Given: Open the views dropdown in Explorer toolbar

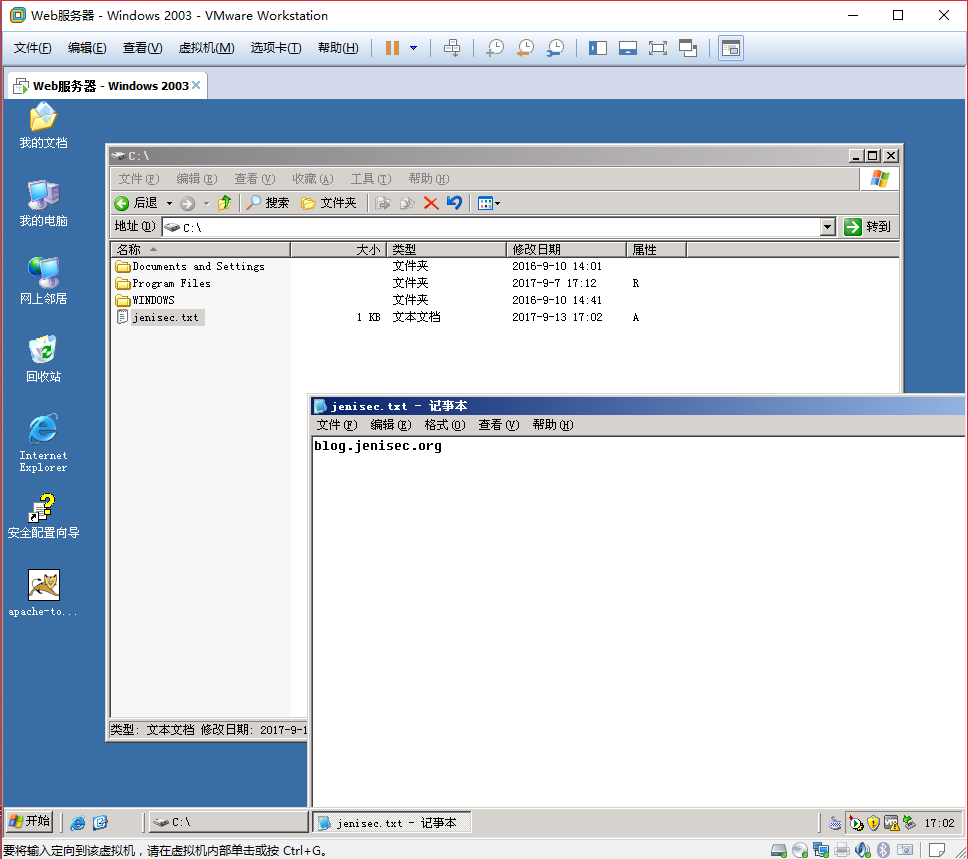Looking at the screenshot, I should click(488, 203).
